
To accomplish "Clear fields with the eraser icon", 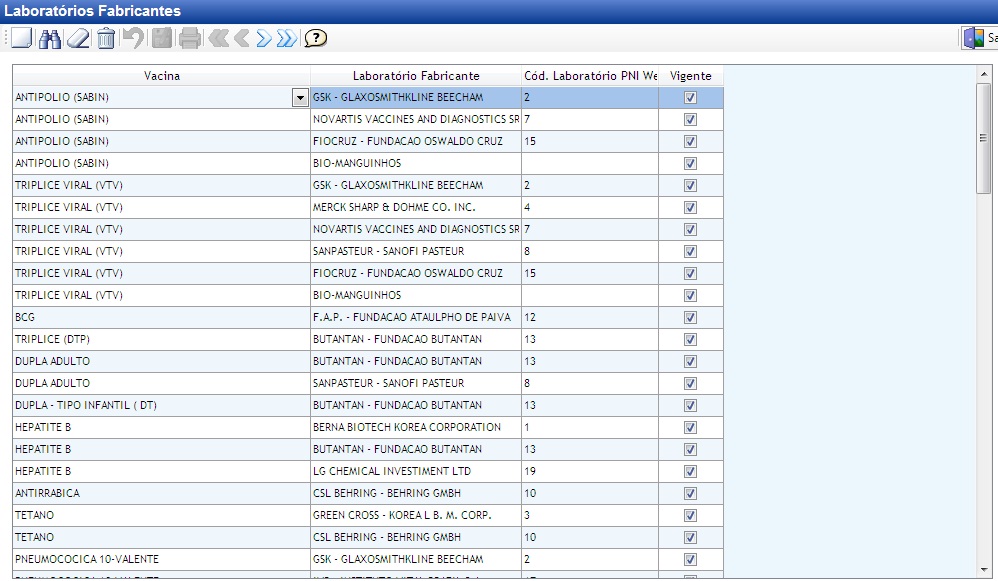I will [x=78, y=39].
